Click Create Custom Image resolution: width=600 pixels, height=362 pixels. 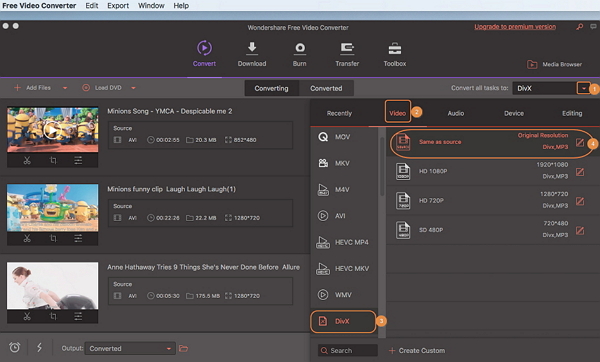tap(417, 351)
